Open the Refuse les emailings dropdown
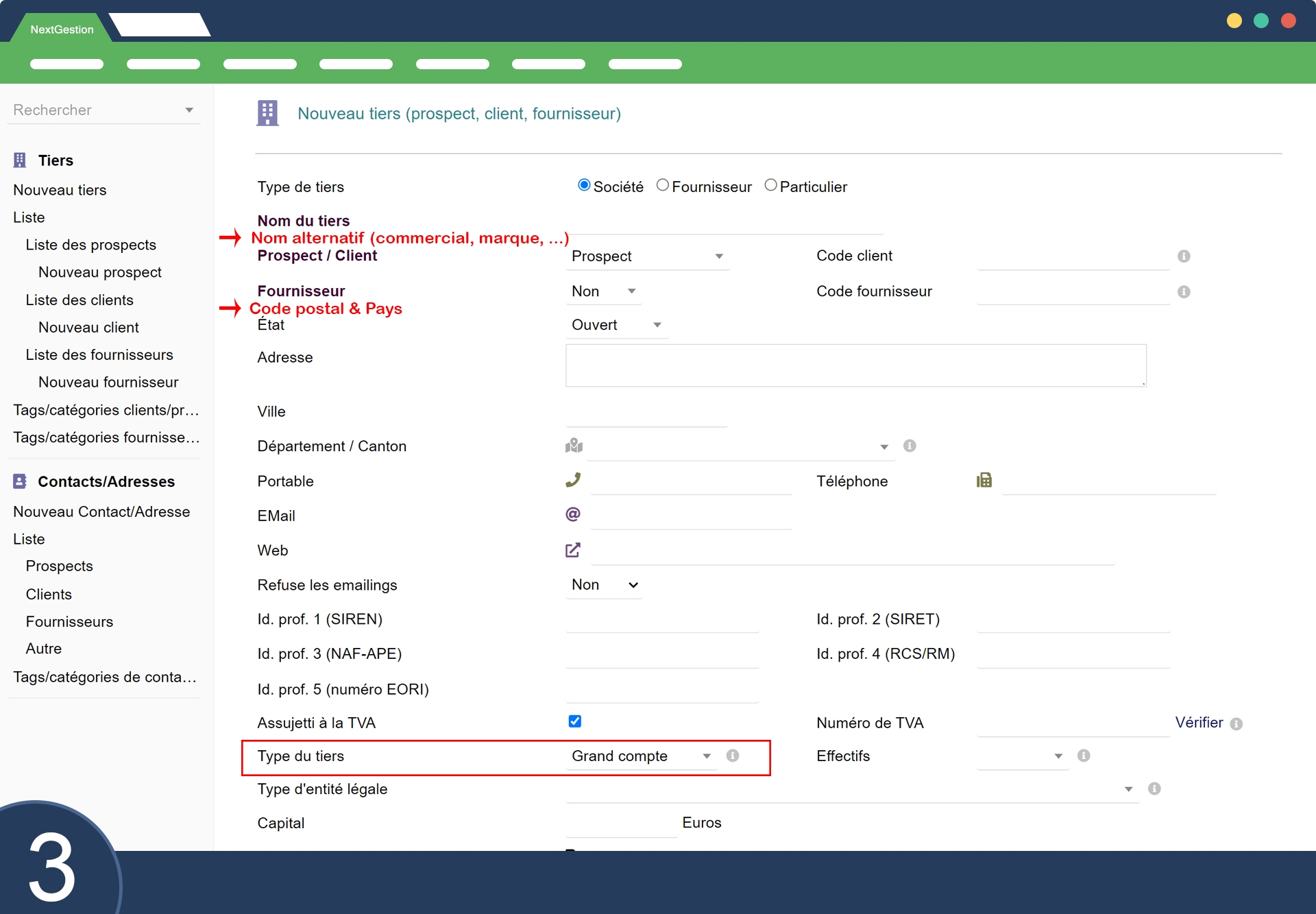This screenshot has height=914, width=1316. pos(603,585)
